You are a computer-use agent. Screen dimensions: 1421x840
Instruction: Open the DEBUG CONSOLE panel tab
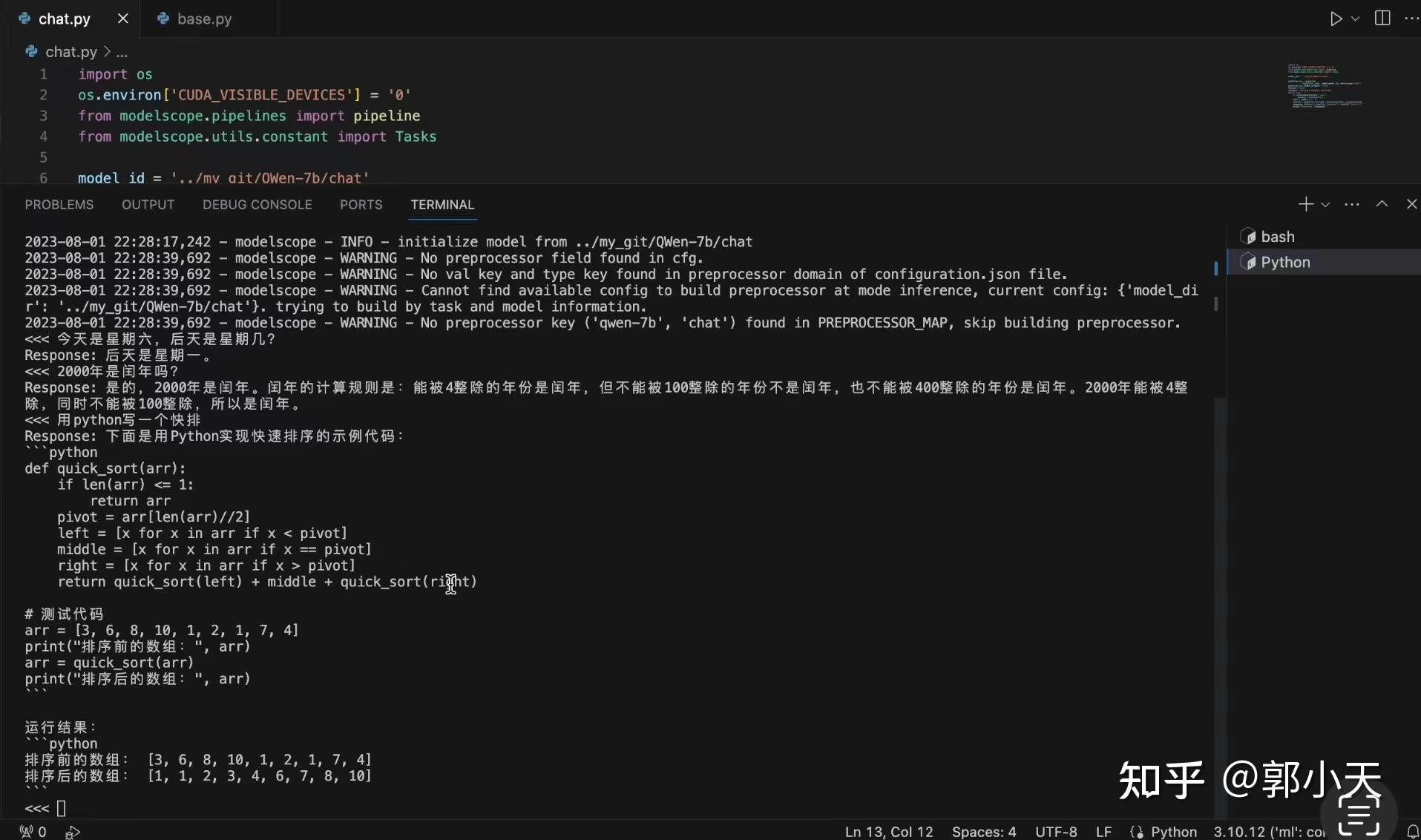click(257, 205)
